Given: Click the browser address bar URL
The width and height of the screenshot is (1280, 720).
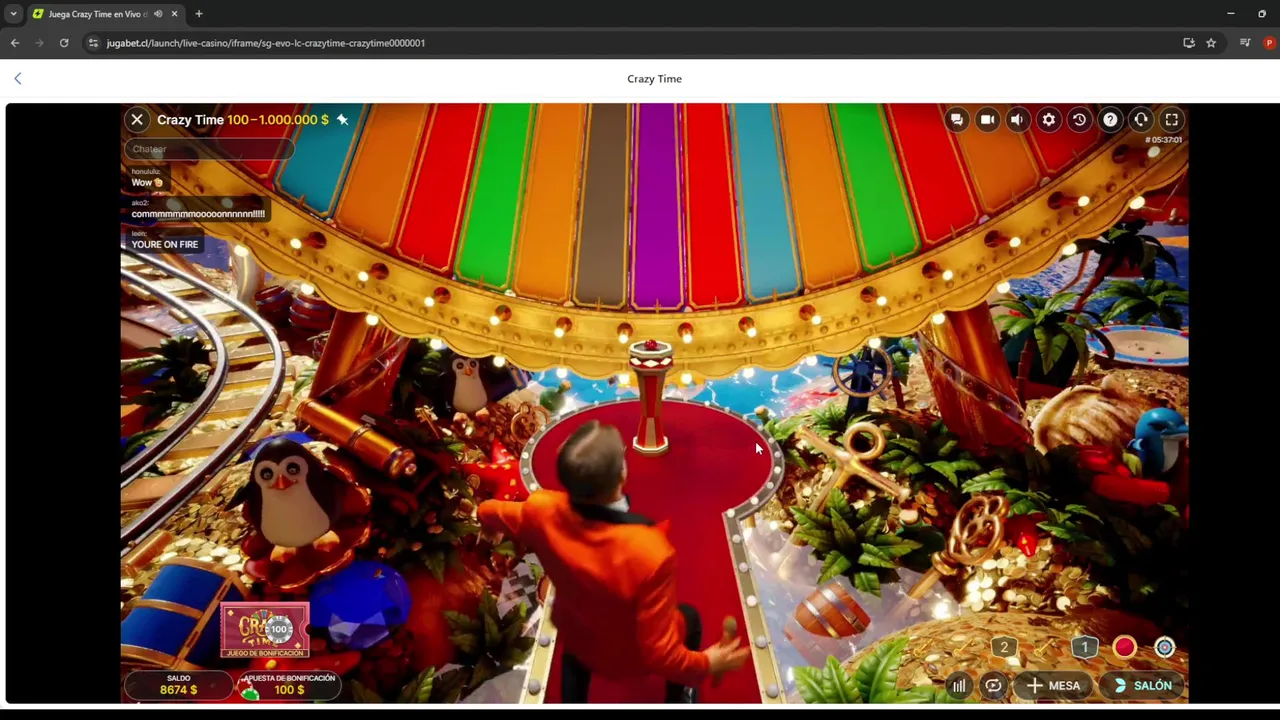Looking at the screenshot, I should (266, 43).
